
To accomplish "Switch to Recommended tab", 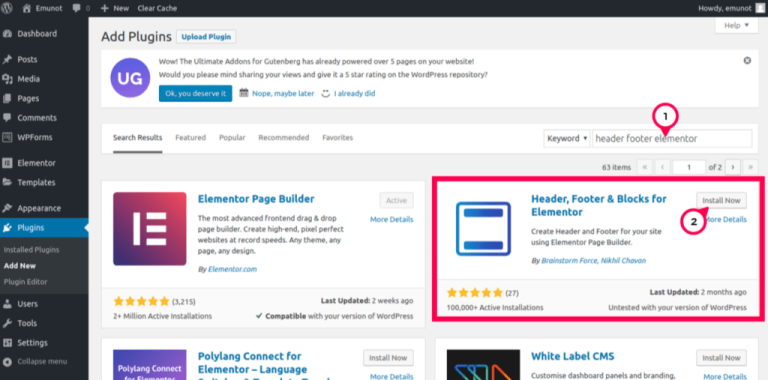I will (284, 138).
